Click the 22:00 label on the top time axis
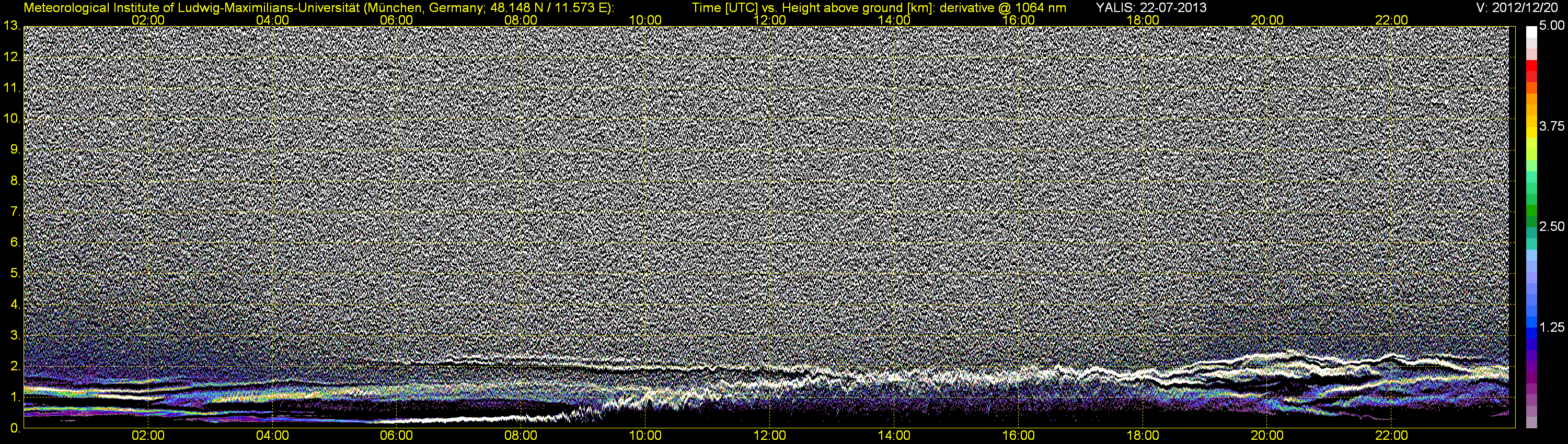The image size is (1568, 444). [1391, 20]
